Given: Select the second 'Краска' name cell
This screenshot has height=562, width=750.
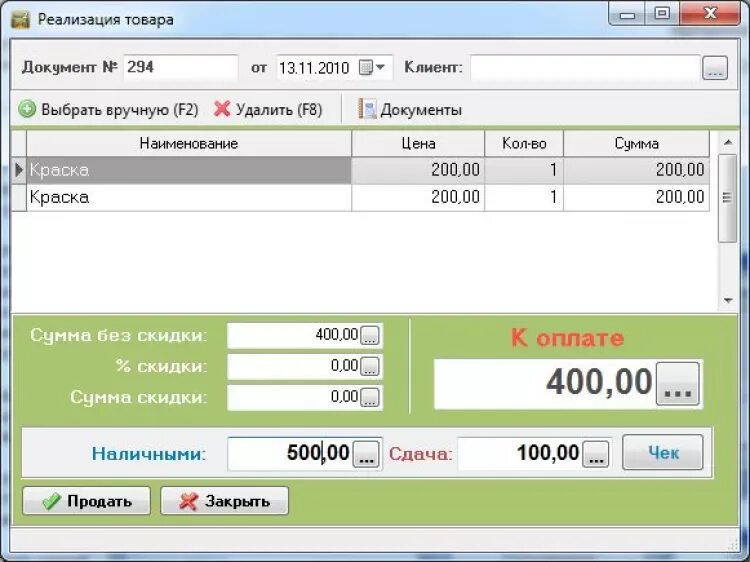Looking at the screenshot, I should pyautogui.click(x=189, y=198).
